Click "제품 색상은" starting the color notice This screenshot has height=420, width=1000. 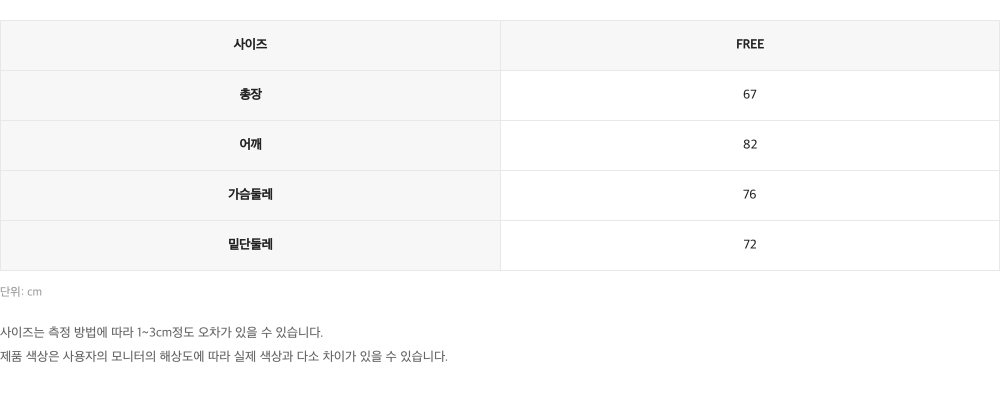[29, 356]
